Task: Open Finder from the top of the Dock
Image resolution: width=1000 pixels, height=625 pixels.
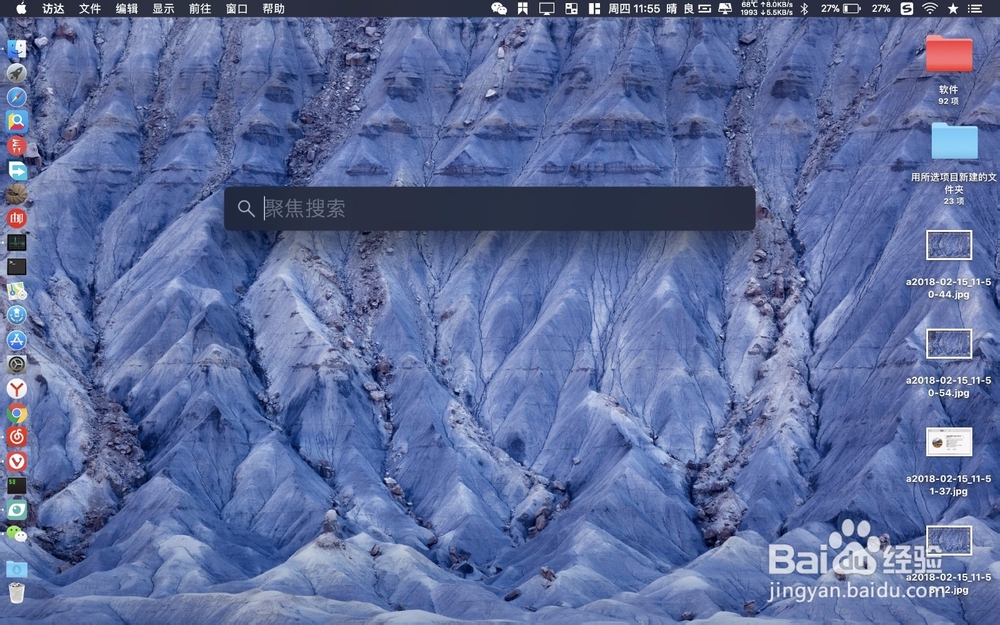Action: 17,47
